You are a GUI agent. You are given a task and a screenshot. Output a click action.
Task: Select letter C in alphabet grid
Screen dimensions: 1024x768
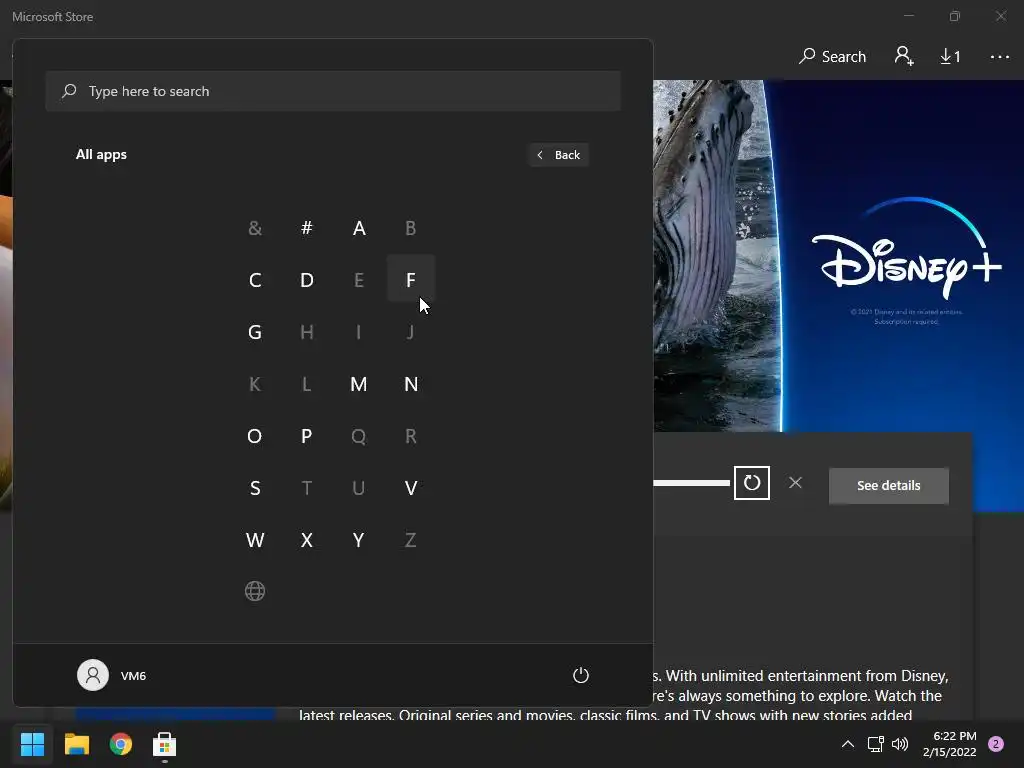click(x=255, y=280)
